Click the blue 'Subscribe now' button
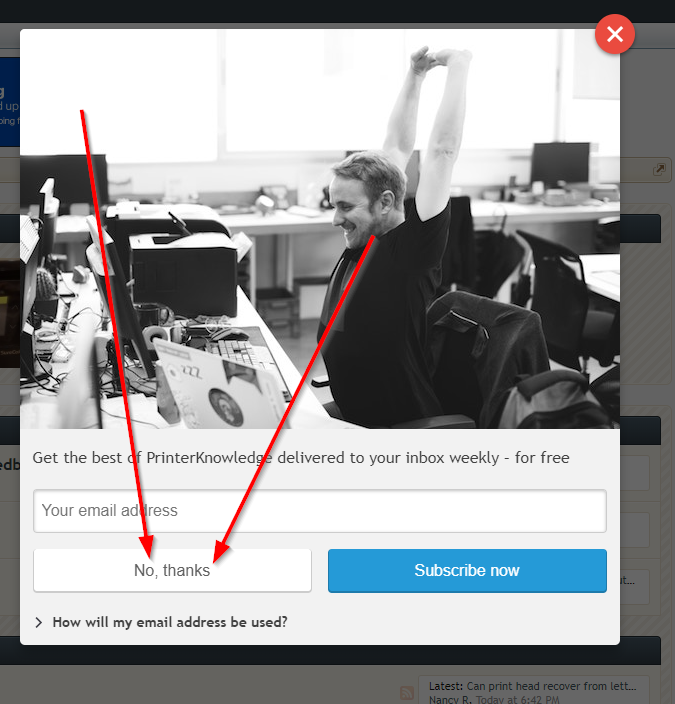 (467, 570)
